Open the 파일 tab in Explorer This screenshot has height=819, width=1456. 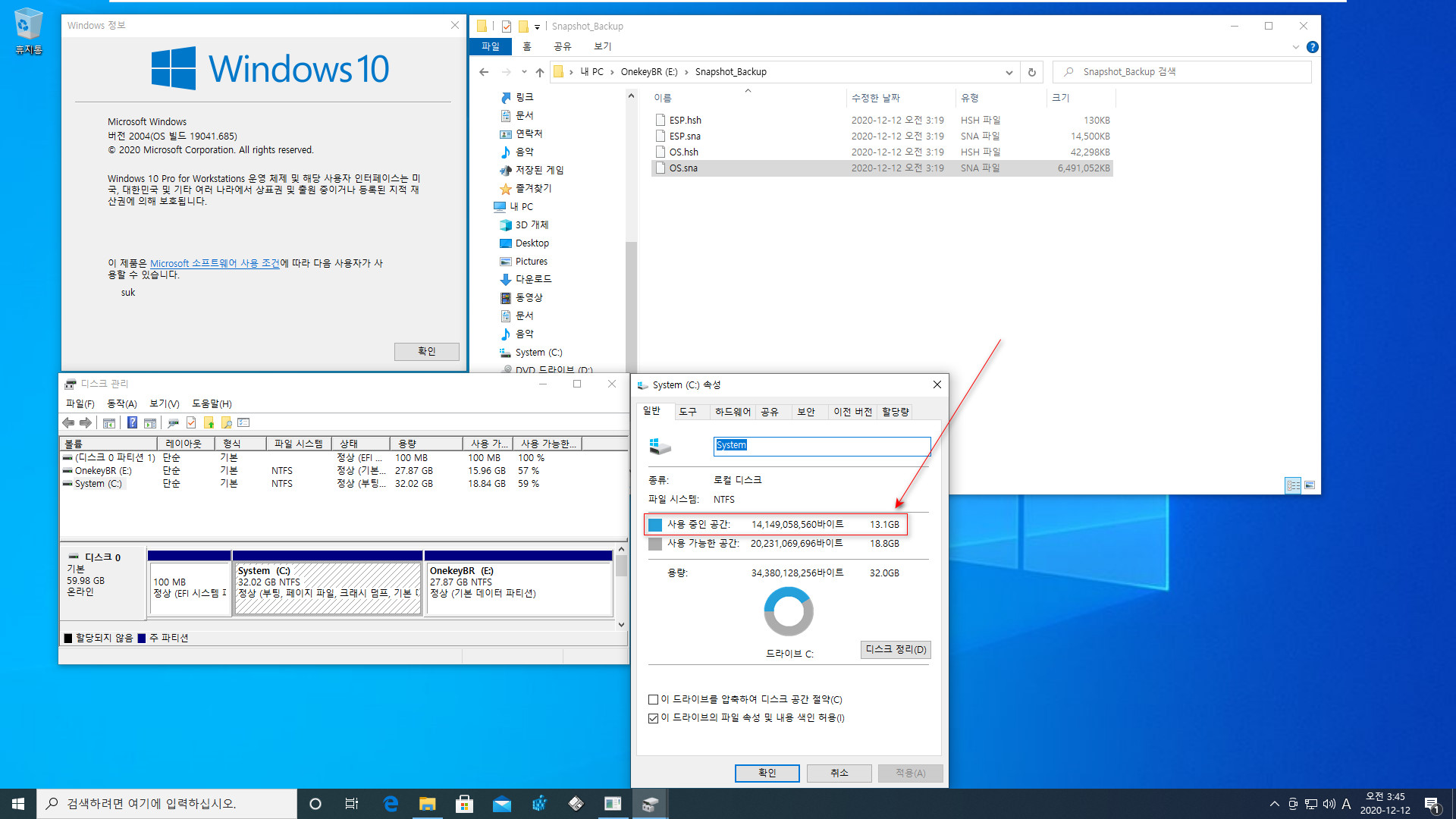point(491,46)
